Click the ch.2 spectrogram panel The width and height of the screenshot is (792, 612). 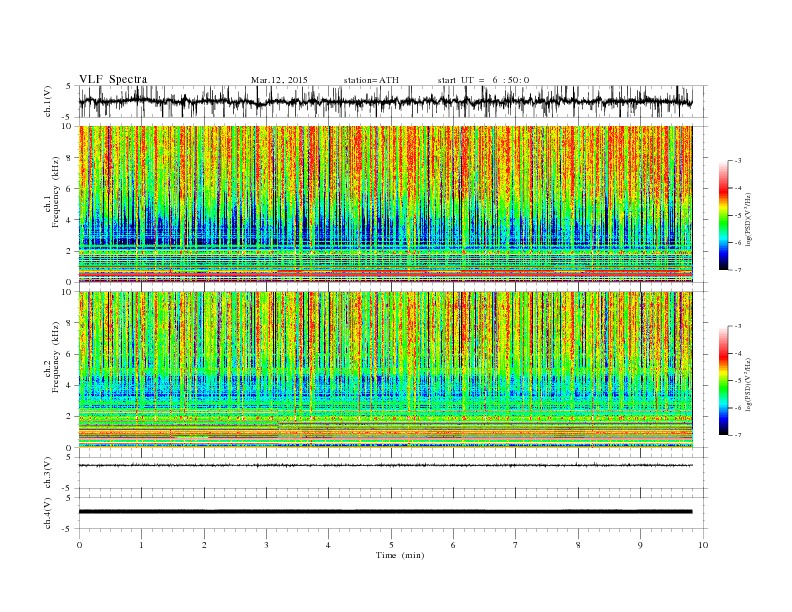386,369
